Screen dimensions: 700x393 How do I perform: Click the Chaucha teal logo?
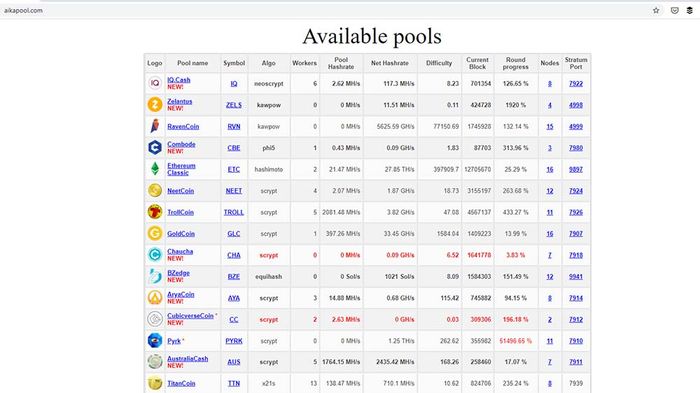[x=155, y=255]
